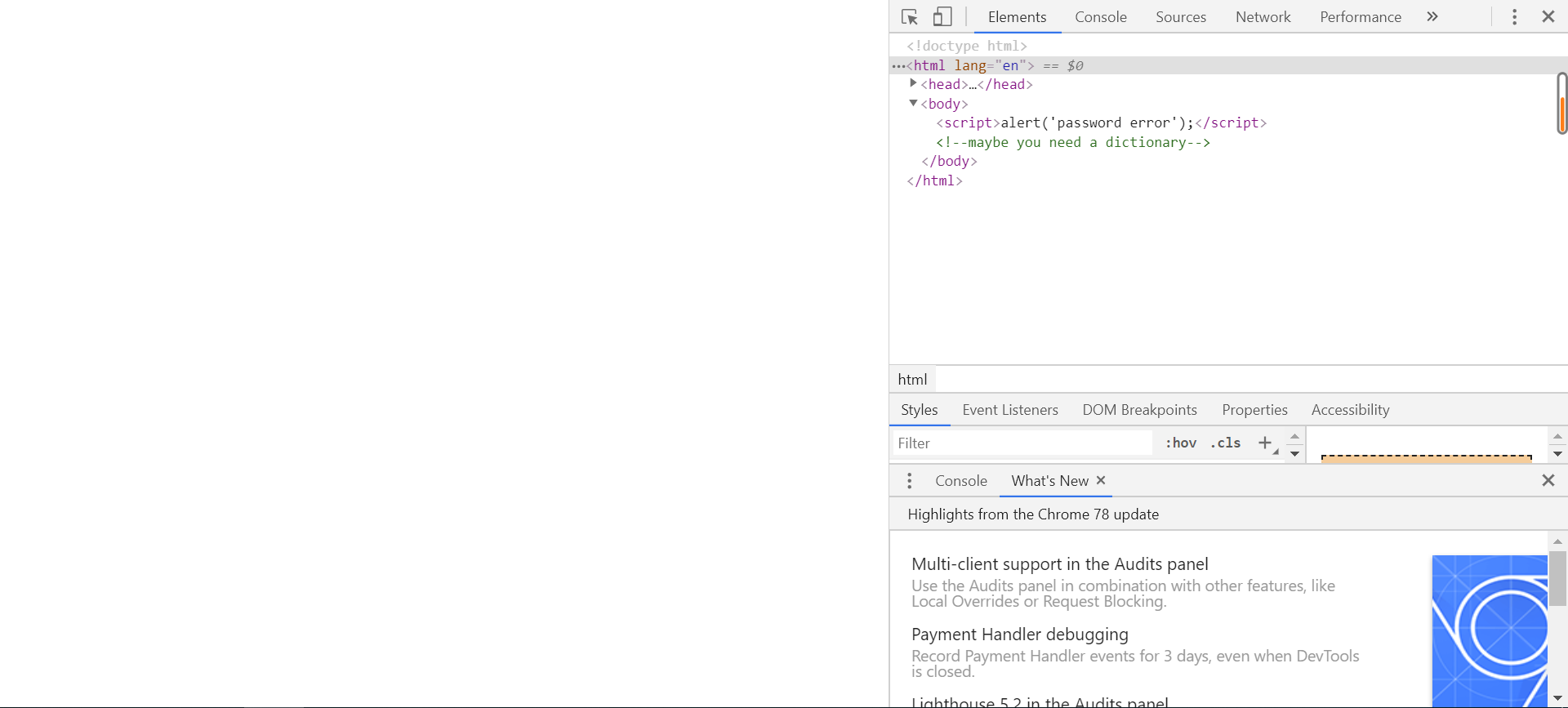Select the doctype html line
This screenshot has height=708, width=1568.
(x=967, y=46)
